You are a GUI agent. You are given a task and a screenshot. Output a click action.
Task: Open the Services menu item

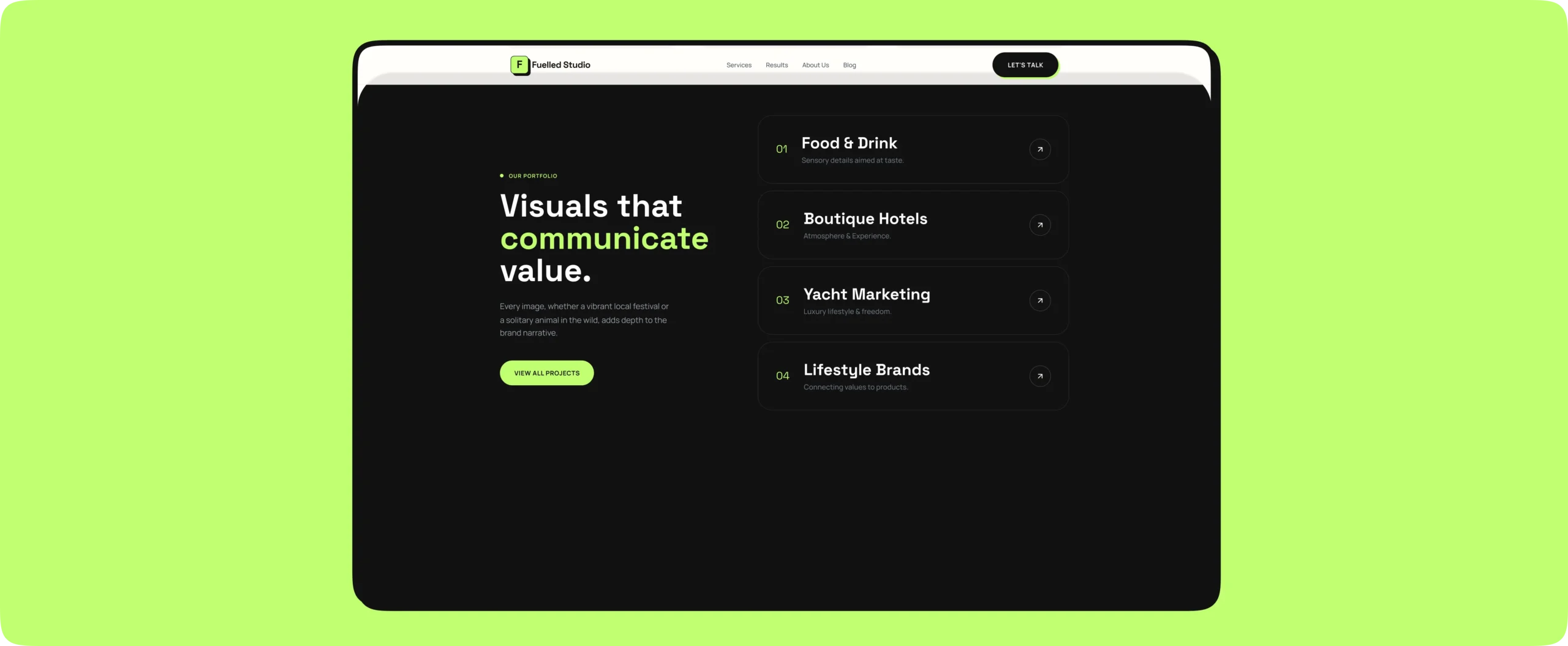[739, 65]
